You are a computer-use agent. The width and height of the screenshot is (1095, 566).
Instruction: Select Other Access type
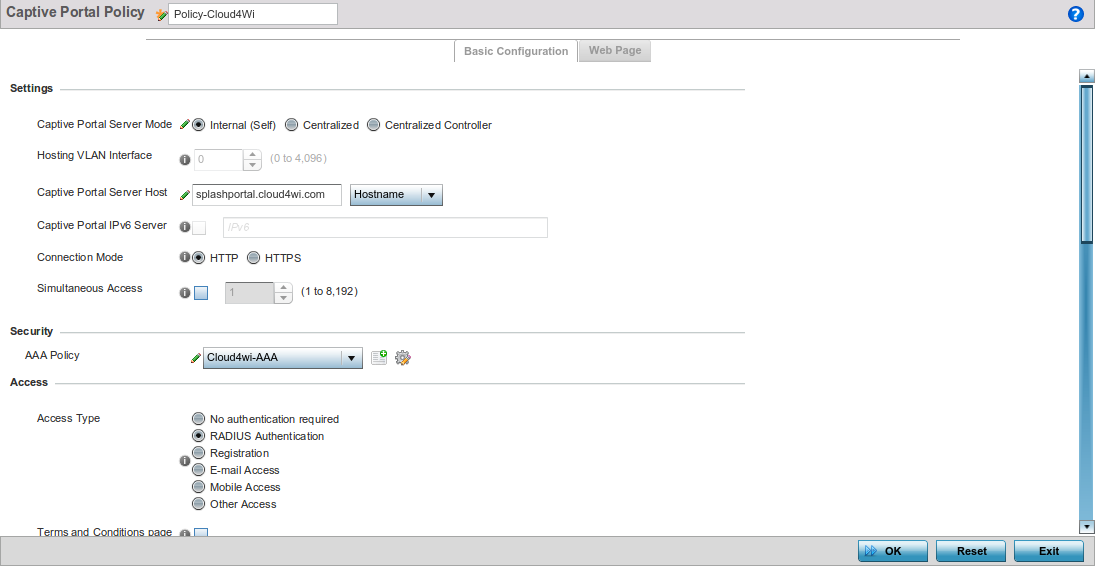pyautogui.click(x=198, y=504)
